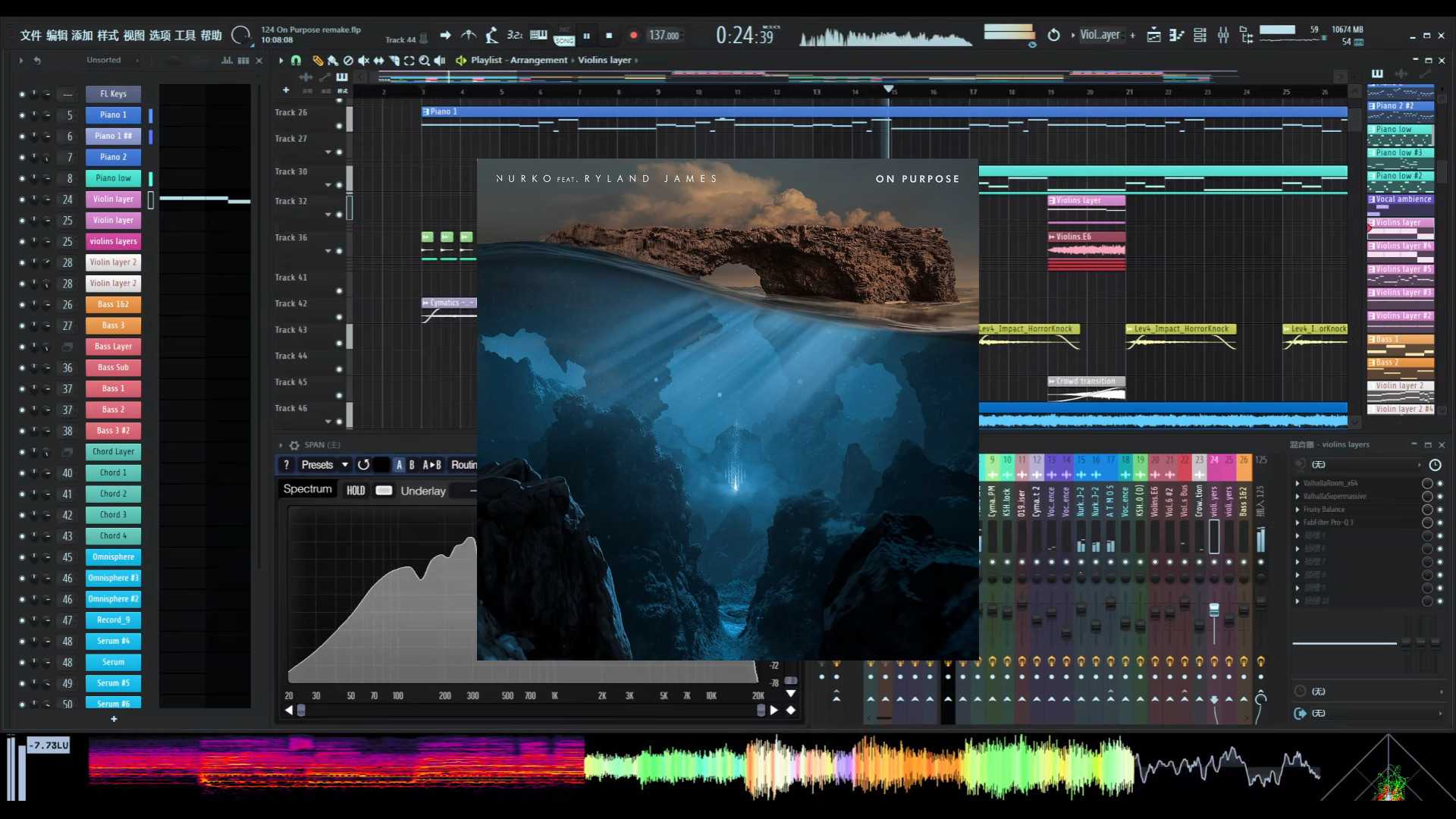Screen dimensions: 1456x819
Task: Toggle Fruity Balance effect slot on/off knob
Action: point(1427,510)
